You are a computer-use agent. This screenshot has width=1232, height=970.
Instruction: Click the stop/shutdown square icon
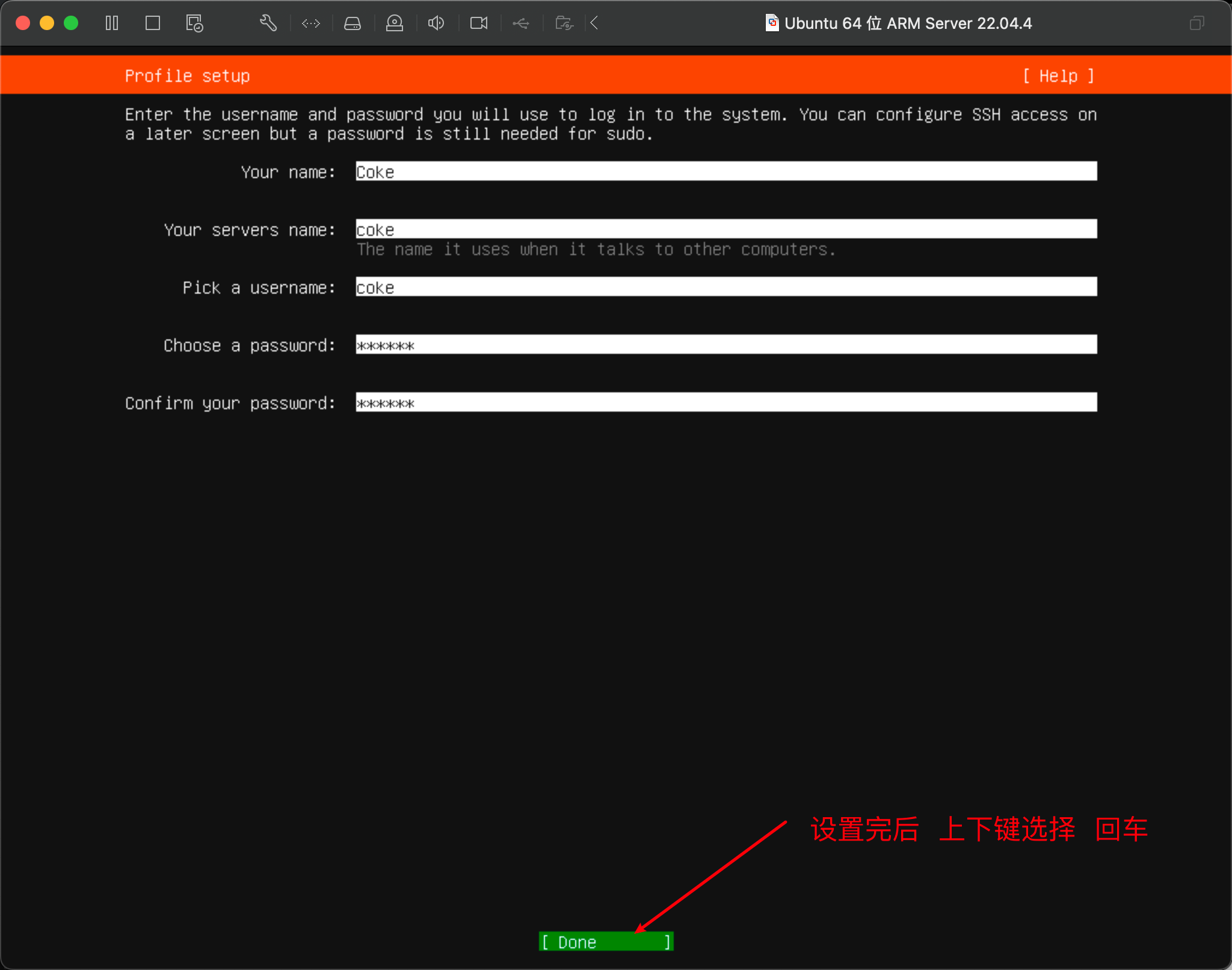(153, 23)
